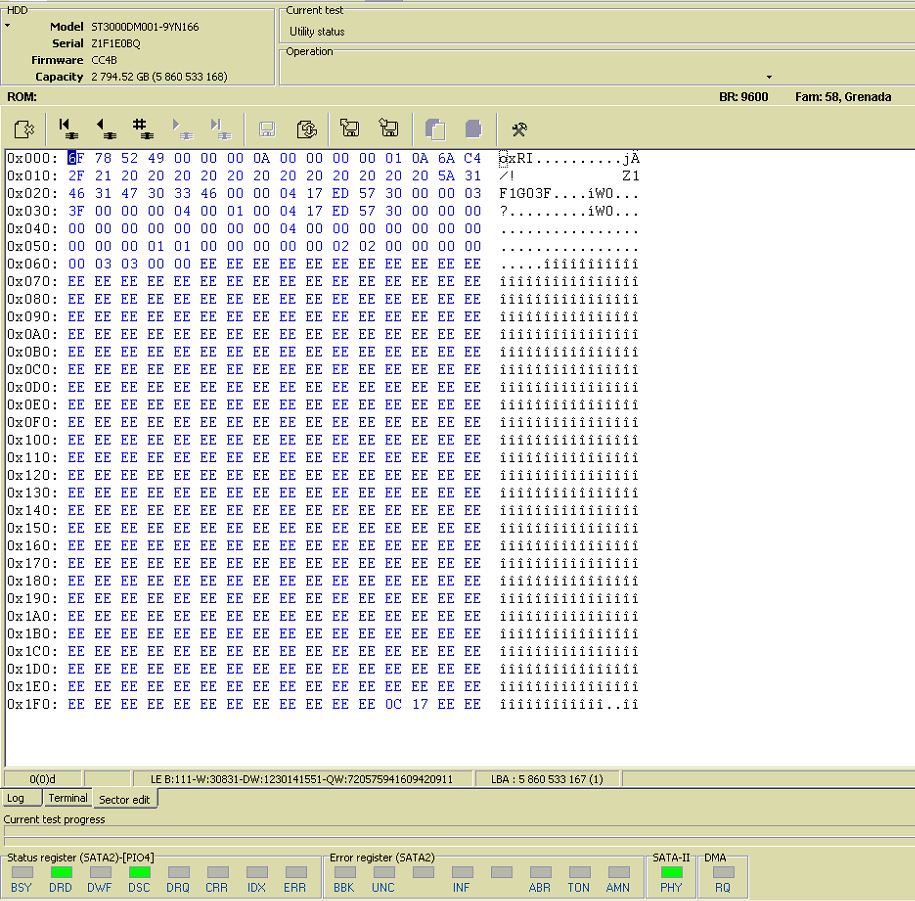Image resolution: width=915 pixels, height=901 pixels.
Task: Click the BBK error indicator
Action: 344,872
